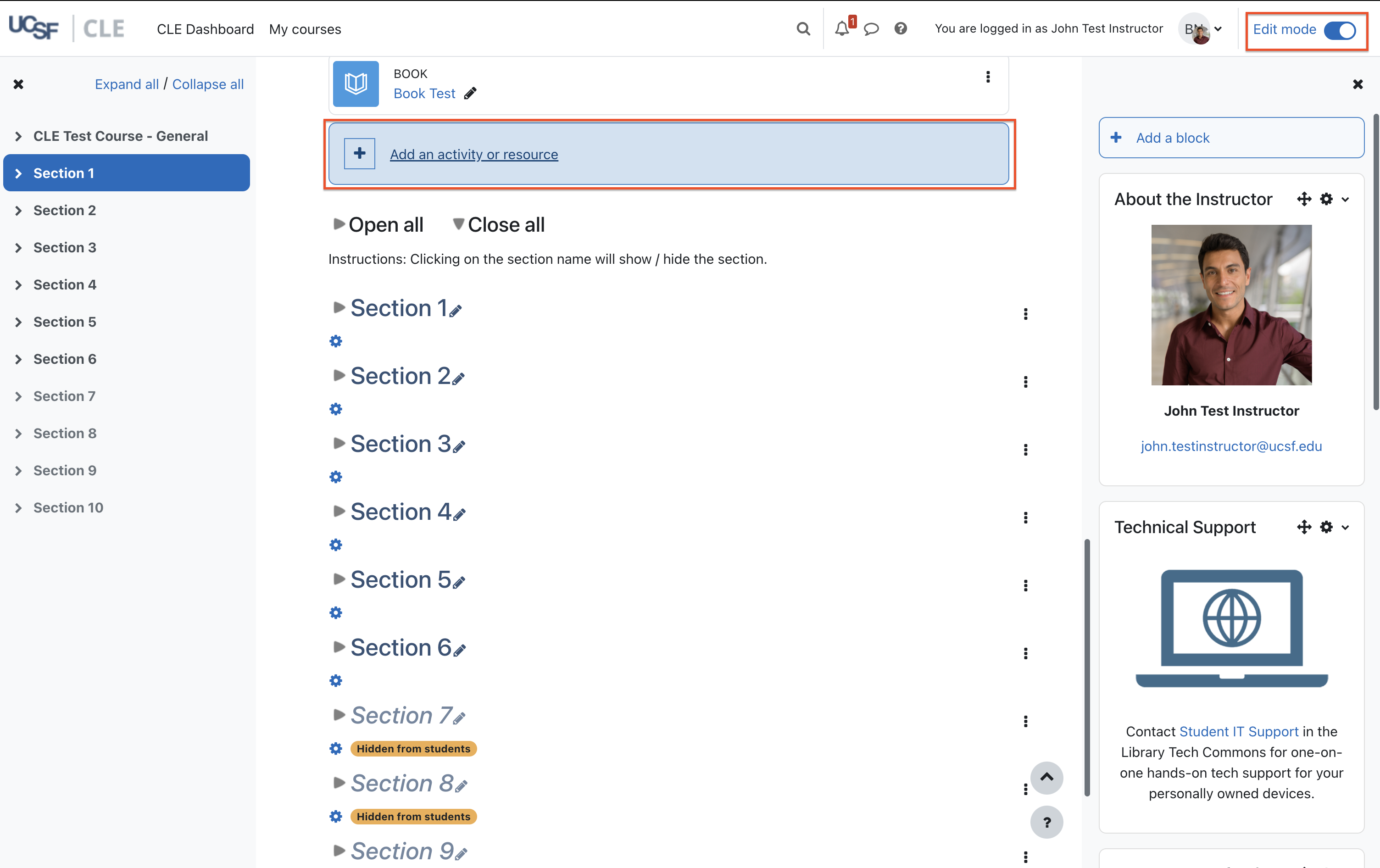
Task: Click the gear icon under Section 1 heading
Action: [336, 341]
